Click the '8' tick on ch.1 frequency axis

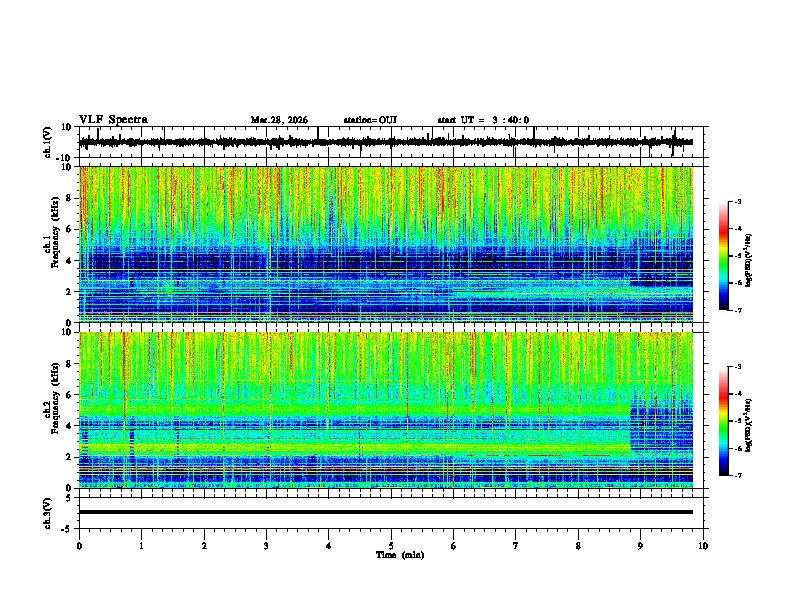pos(69,198)
